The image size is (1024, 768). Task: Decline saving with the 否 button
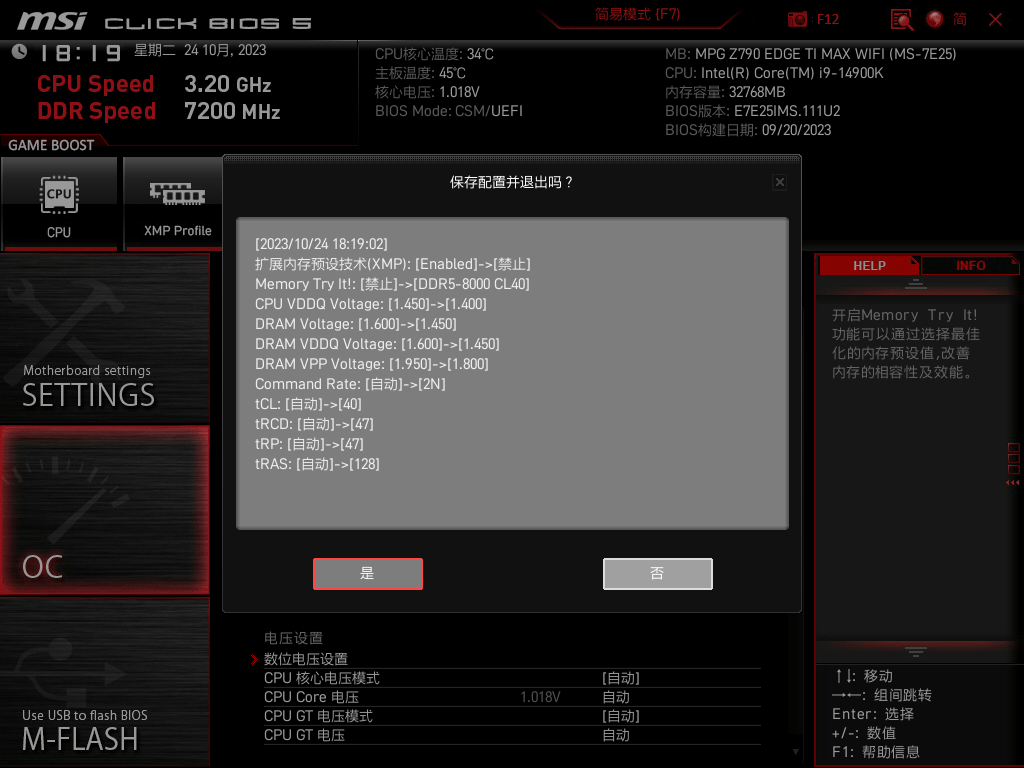658,573
